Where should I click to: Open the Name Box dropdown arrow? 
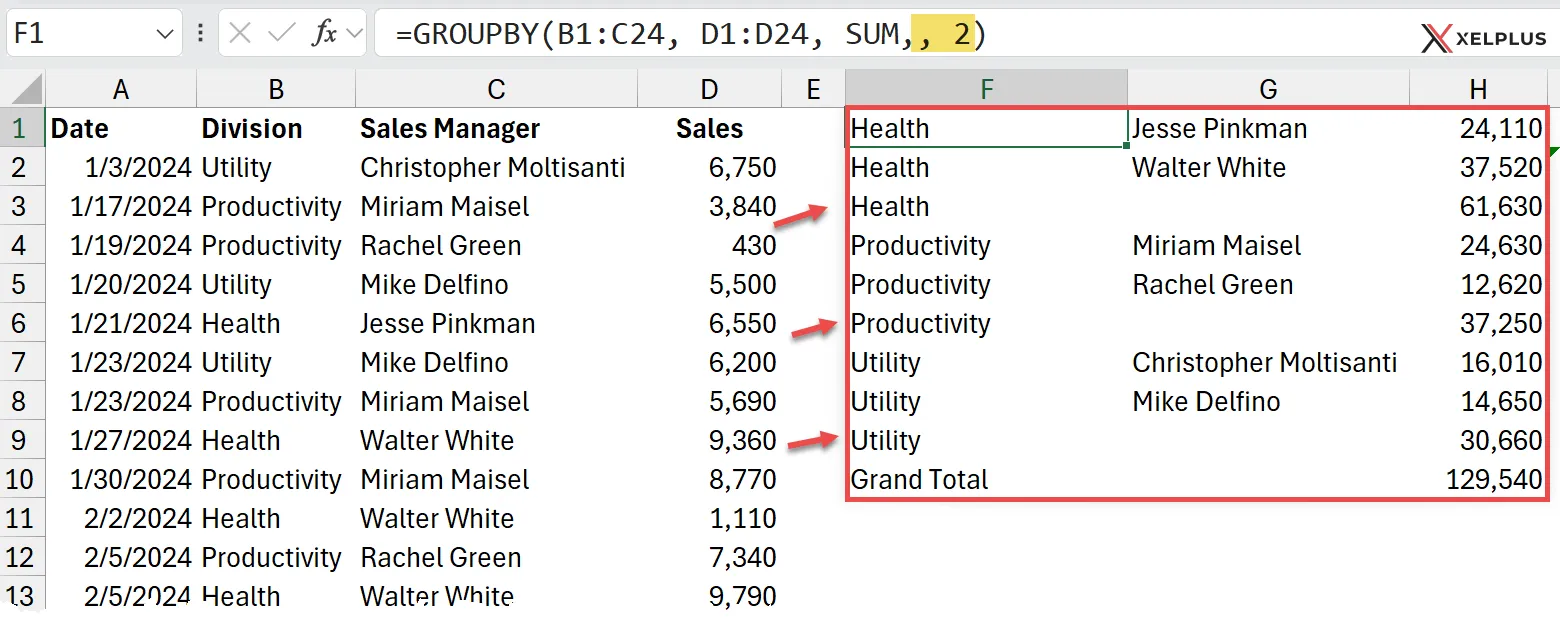pyautogui.click(x=165, y=35)
